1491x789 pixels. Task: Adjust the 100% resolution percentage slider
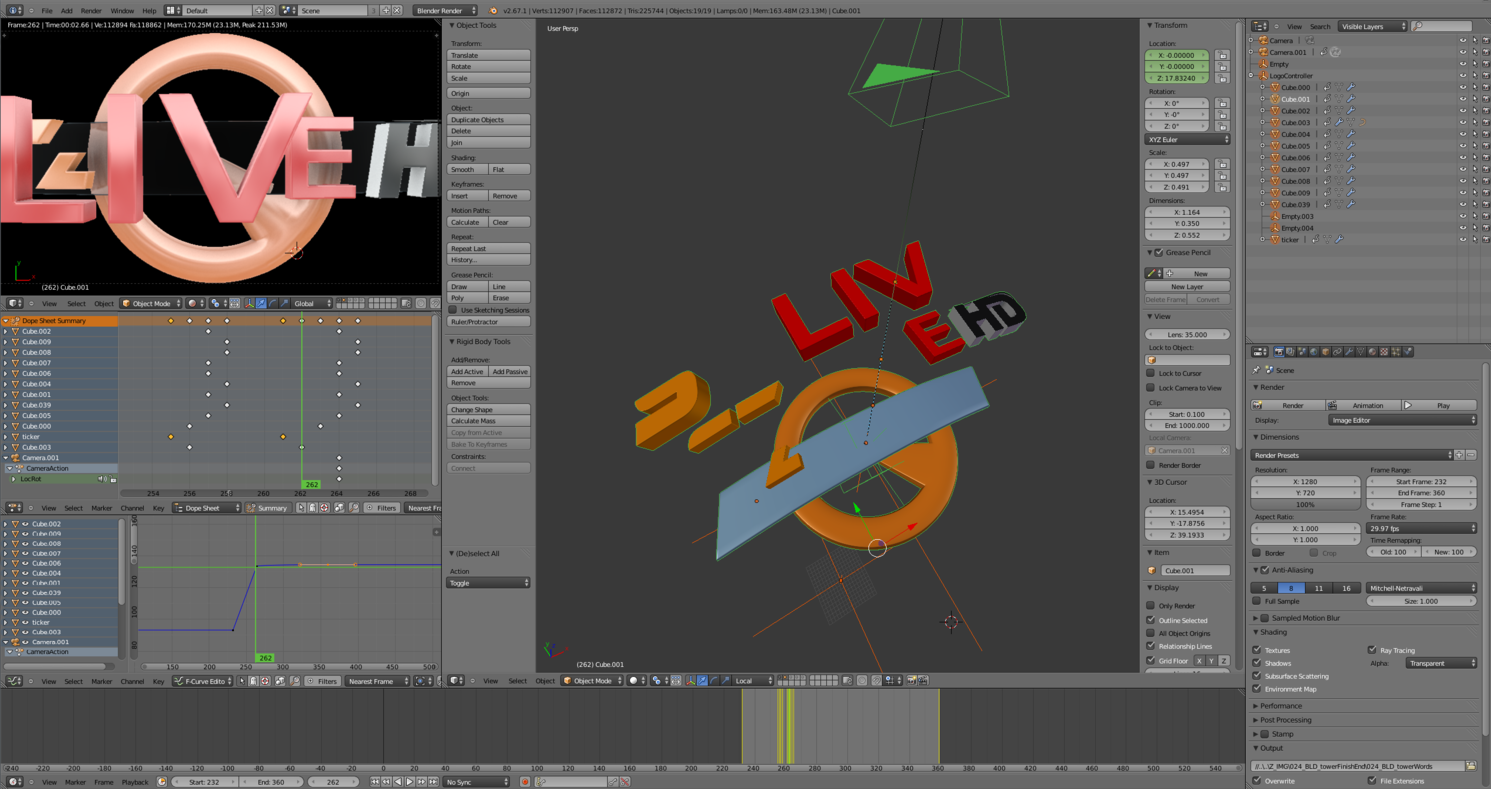click(x=1306, y=505)
